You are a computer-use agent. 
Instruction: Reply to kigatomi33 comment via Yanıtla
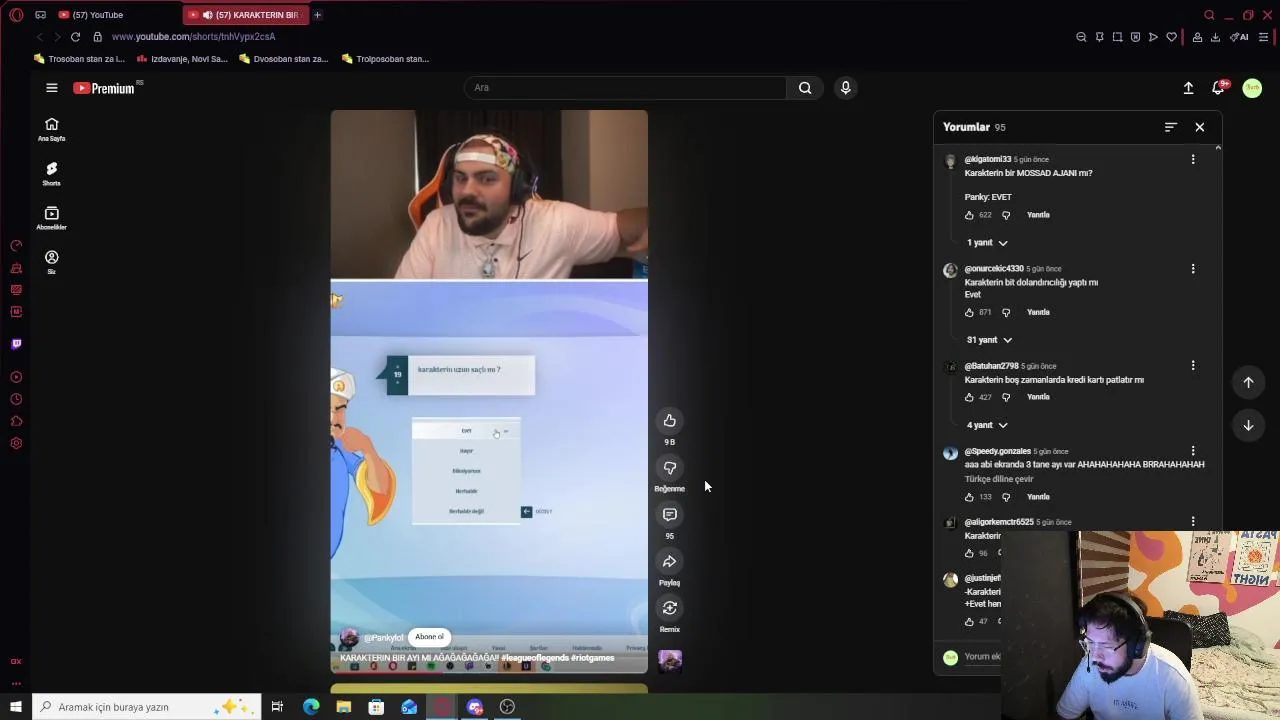(x=1038, y=215)
